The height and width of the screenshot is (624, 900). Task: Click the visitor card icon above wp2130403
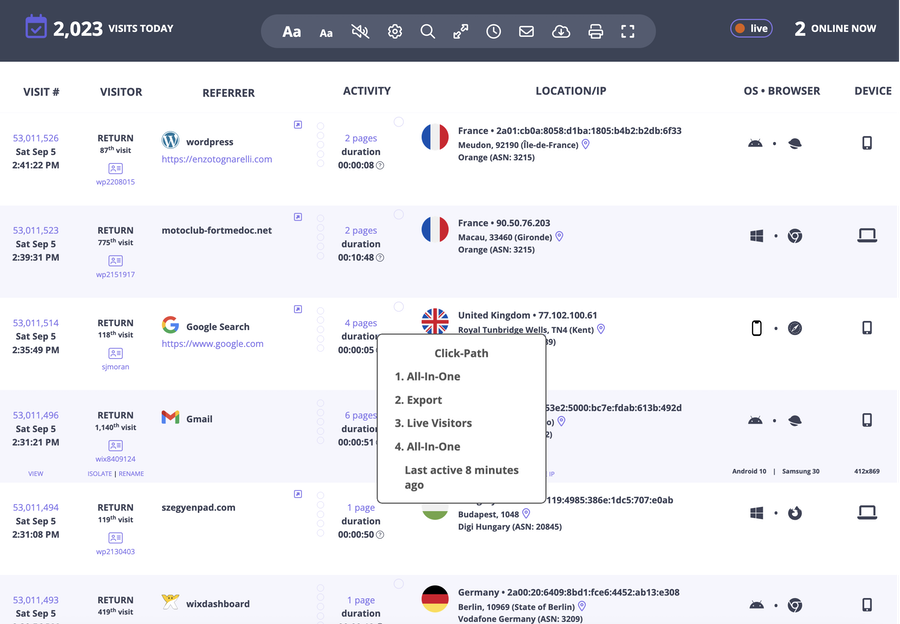[x=115, y=538]
